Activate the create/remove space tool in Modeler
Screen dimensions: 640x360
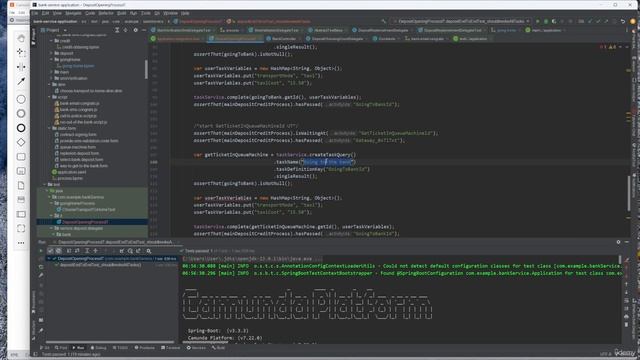21,67
